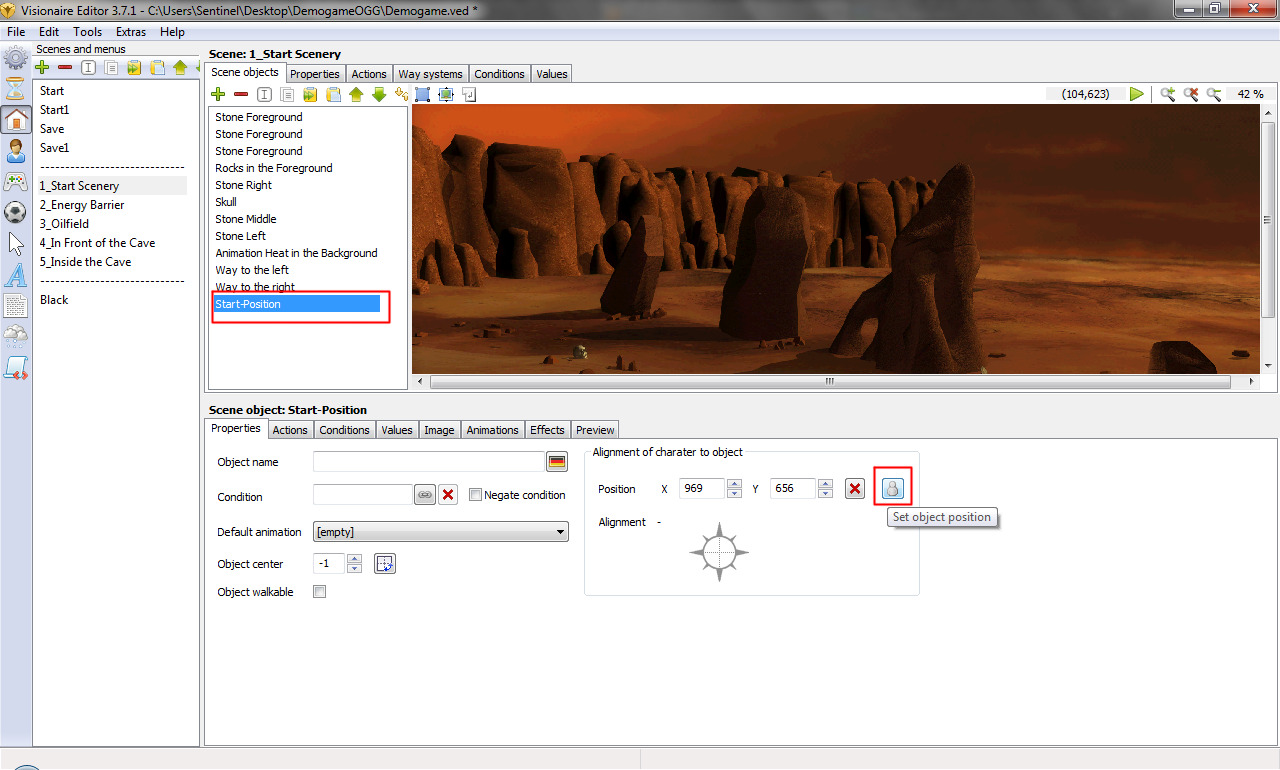The width and height of the screenshot is (1280, 770).
Task: Zoom out on the scene preview
Action: click(x=1214, y=94)
